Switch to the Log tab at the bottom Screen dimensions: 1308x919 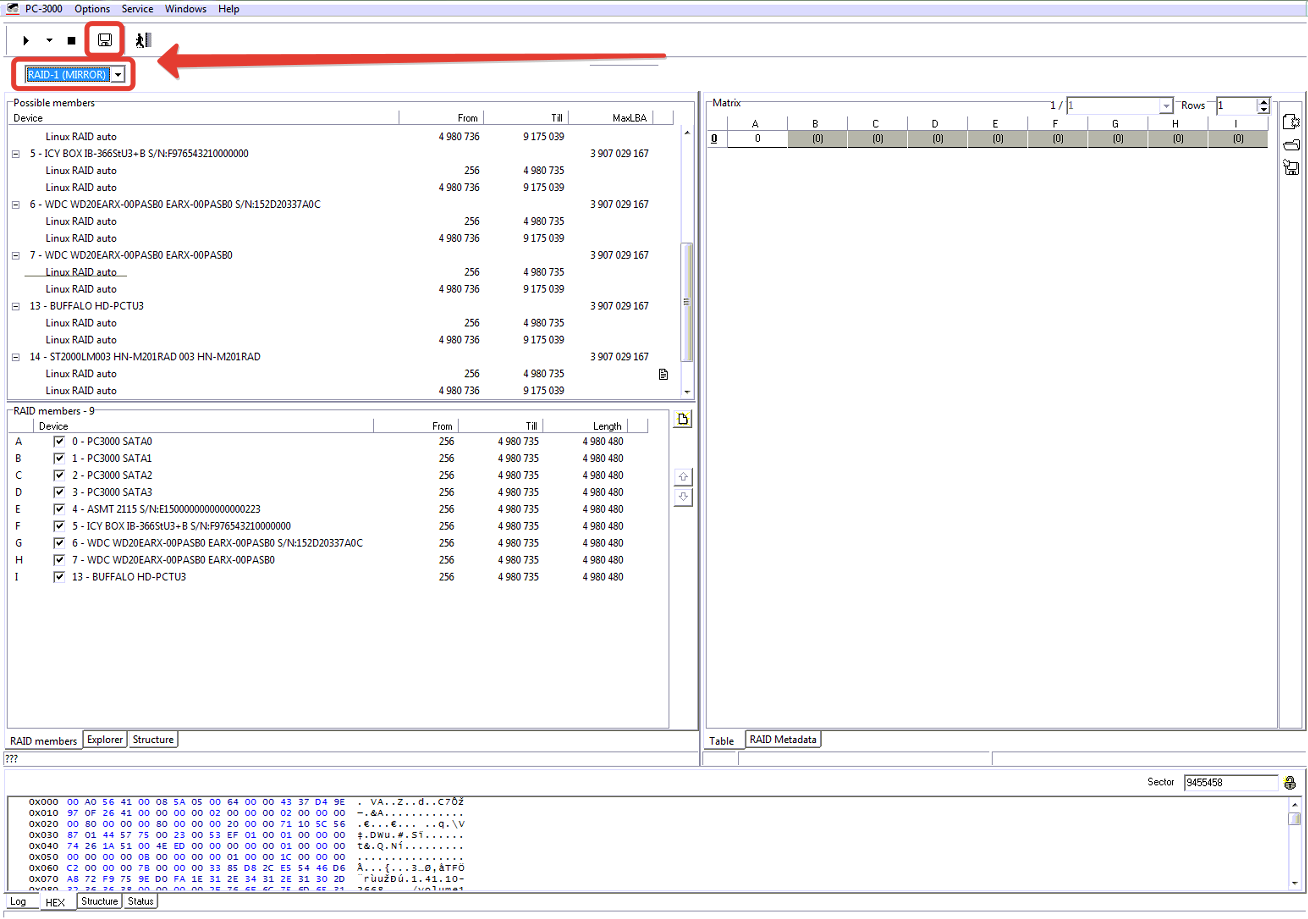[18, 902]
